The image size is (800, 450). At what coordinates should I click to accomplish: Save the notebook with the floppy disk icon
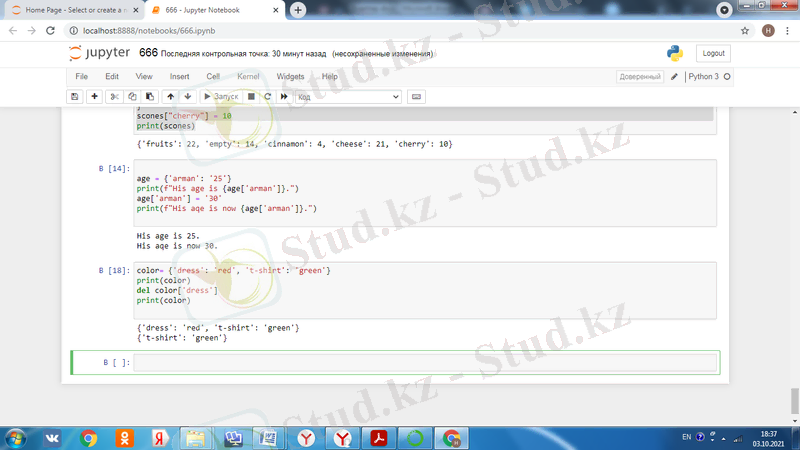tap(74, 96)
